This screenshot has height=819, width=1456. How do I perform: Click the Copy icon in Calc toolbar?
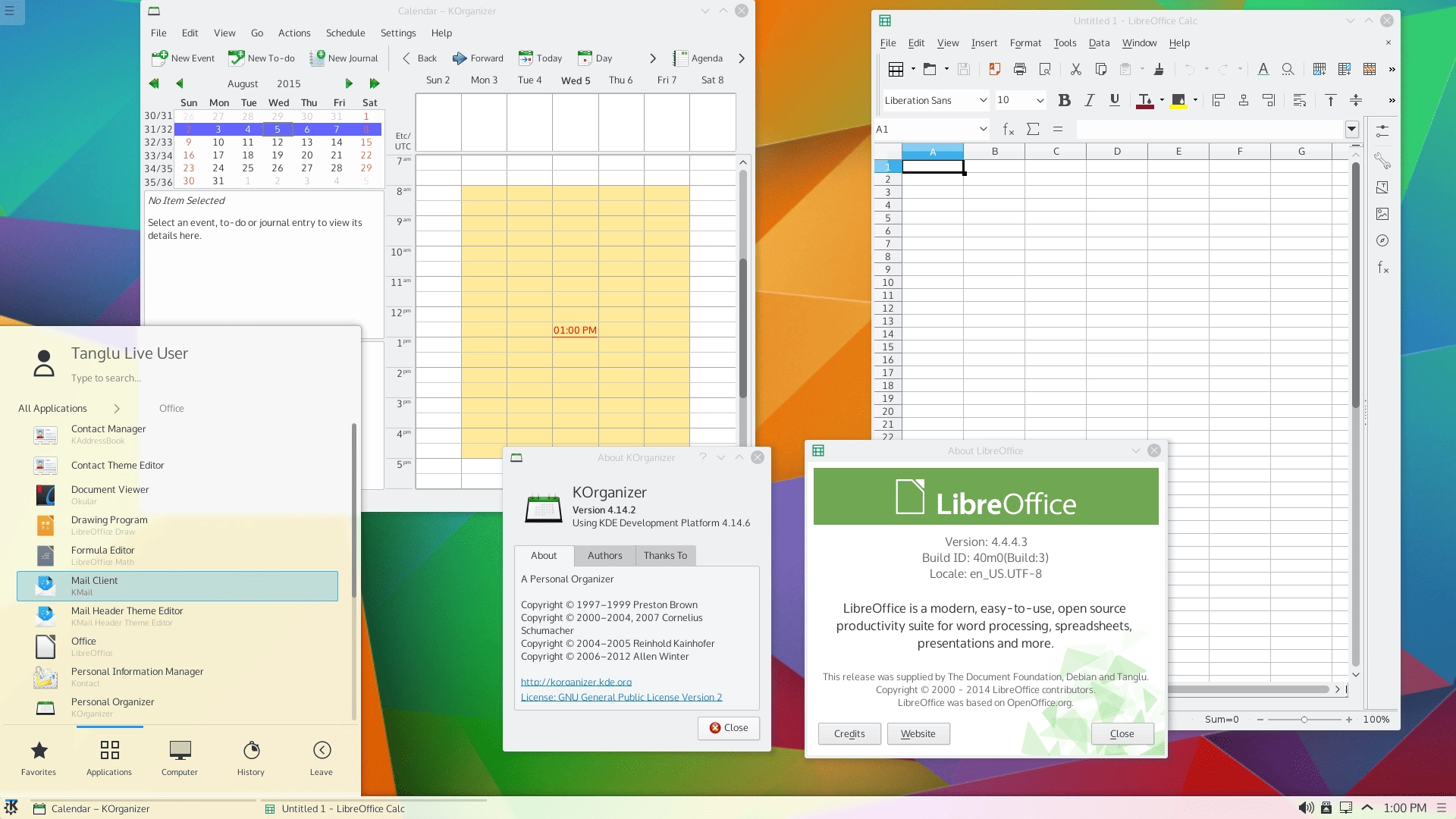1100,70
